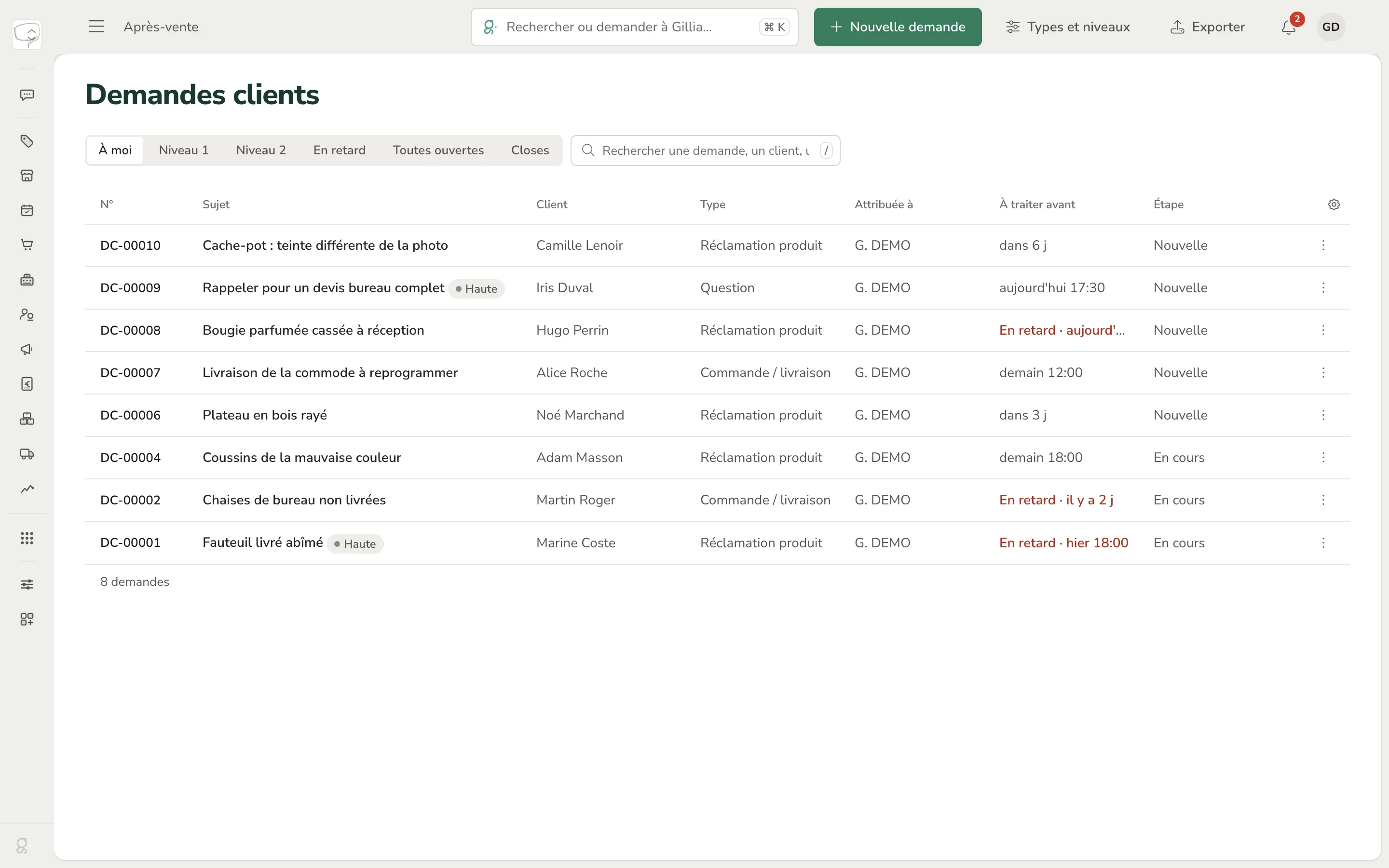The width and height of the screenshot is (1389, 868).
Task: Open the storefront sidebar icon
Action: [x=27, y=176]
